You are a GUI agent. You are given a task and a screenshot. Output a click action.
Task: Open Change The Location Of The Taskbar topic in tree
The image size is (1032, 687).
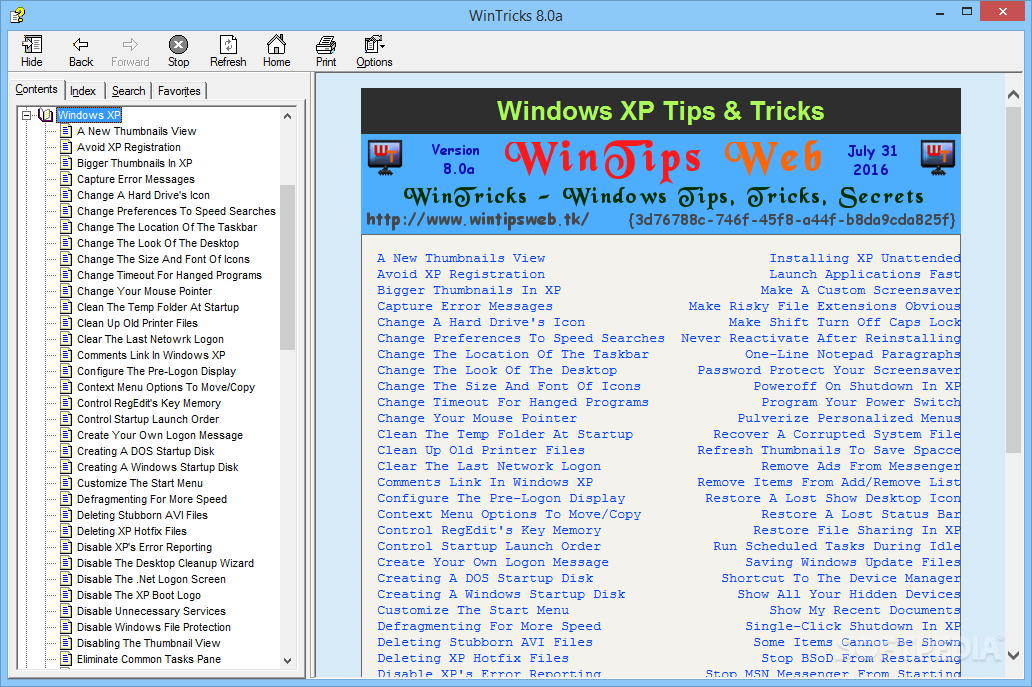coord(167,227)
